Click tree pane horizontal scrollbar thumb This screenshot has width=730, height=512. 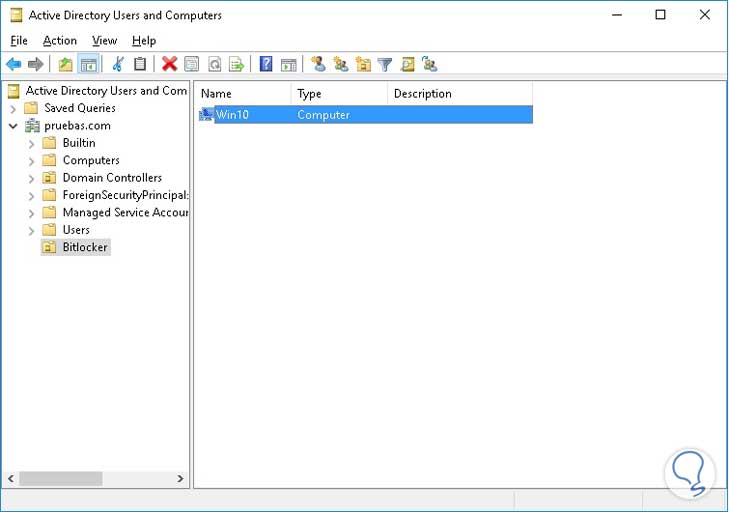[x=61, y=478]
